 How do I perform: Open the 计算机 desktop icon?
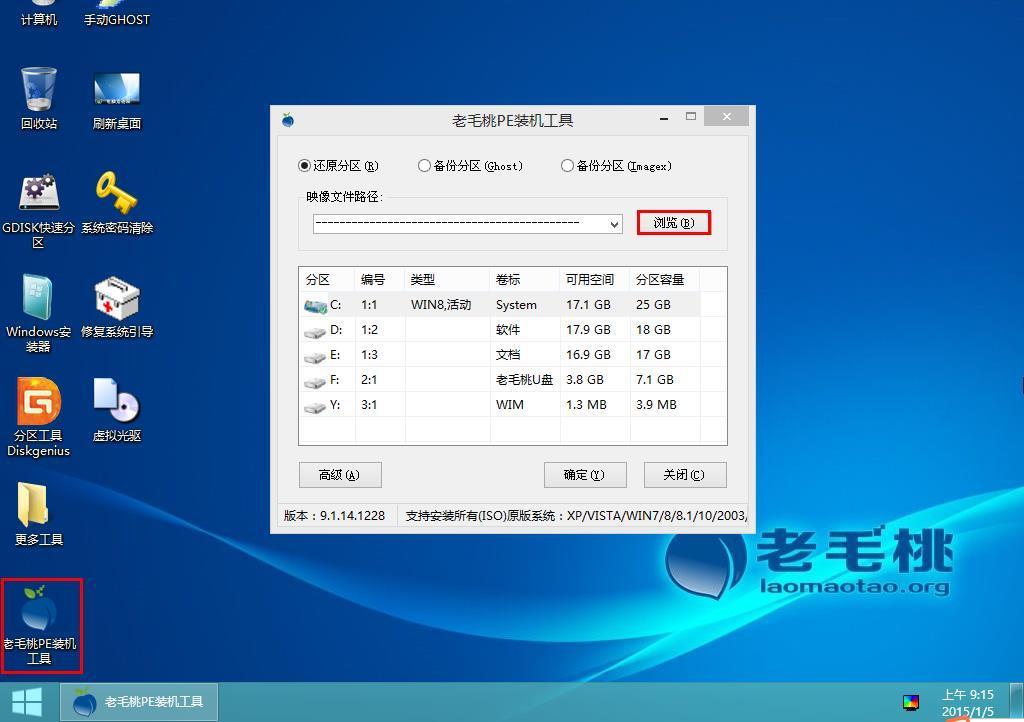click(x=38, y=14)
